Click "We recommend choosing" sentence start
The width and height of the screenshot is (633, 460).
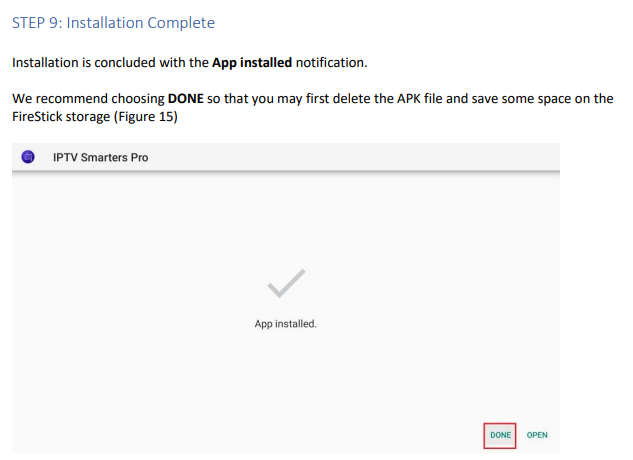click(88, 99)
